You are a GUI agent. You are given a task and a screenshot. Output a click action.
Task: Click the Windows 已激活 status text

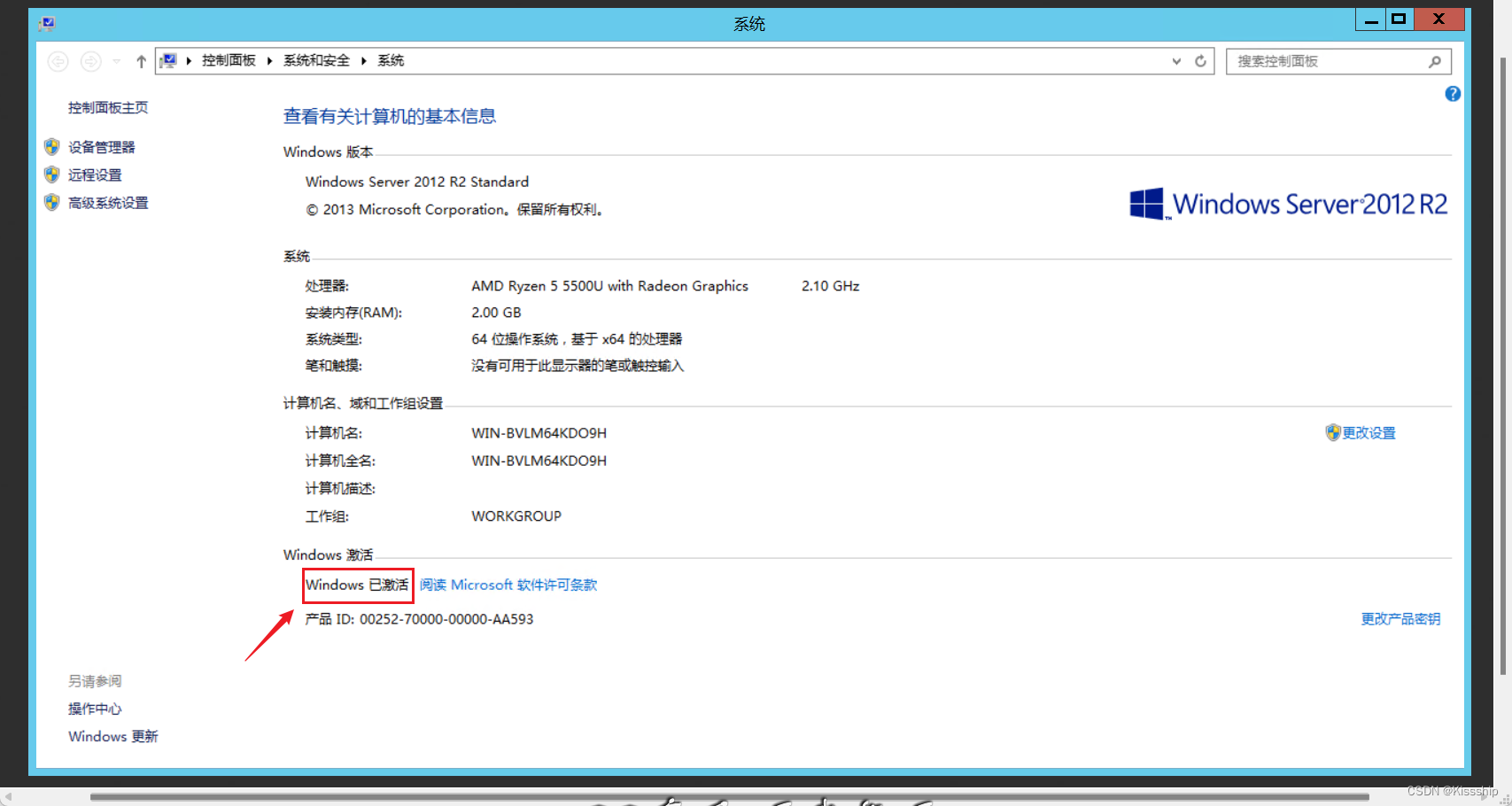358,585
